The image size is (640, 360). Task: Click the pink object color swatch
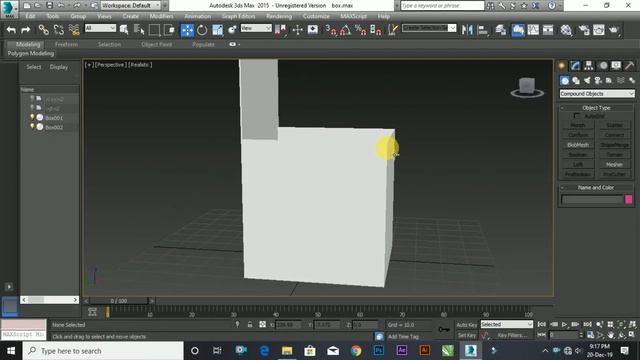pos(629,200)
